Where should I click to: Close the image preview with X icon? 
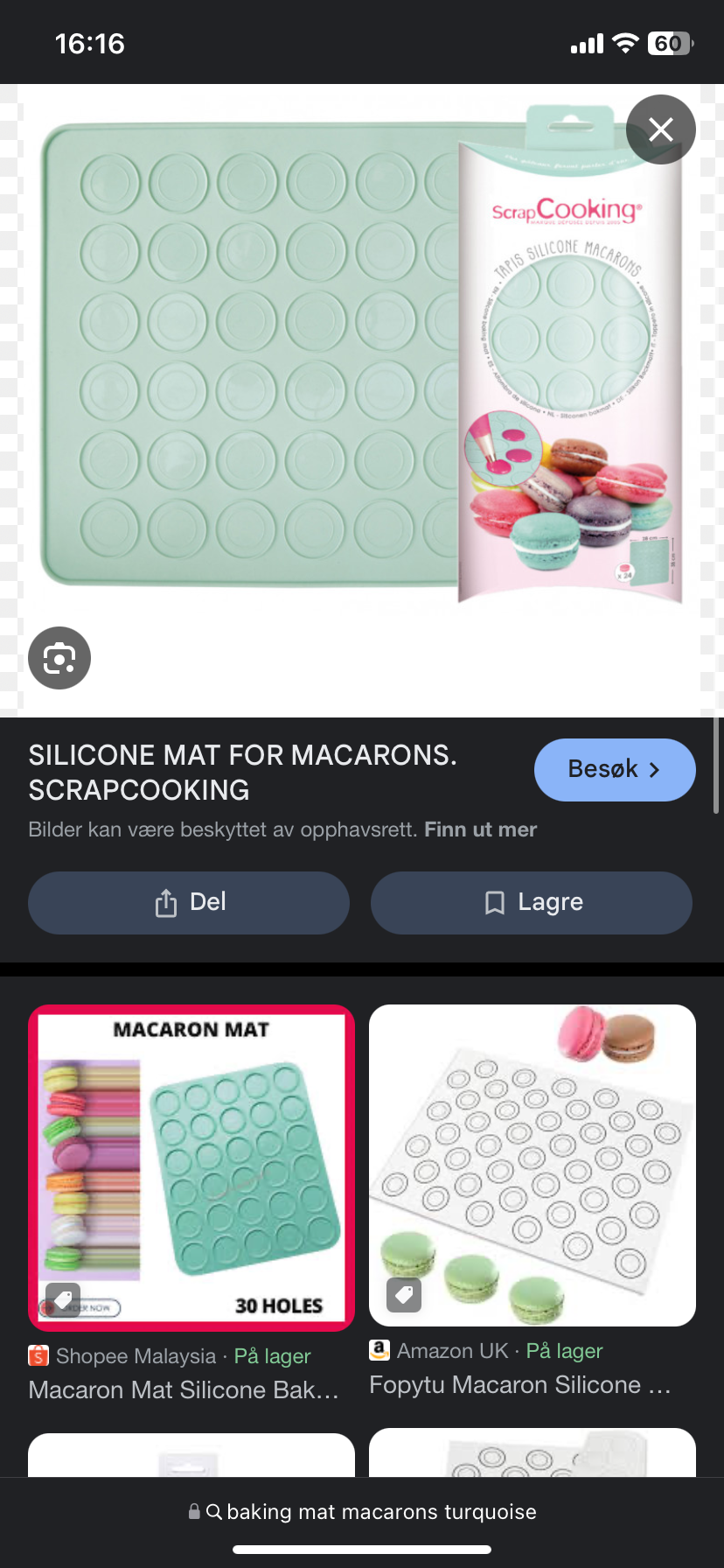661,129
